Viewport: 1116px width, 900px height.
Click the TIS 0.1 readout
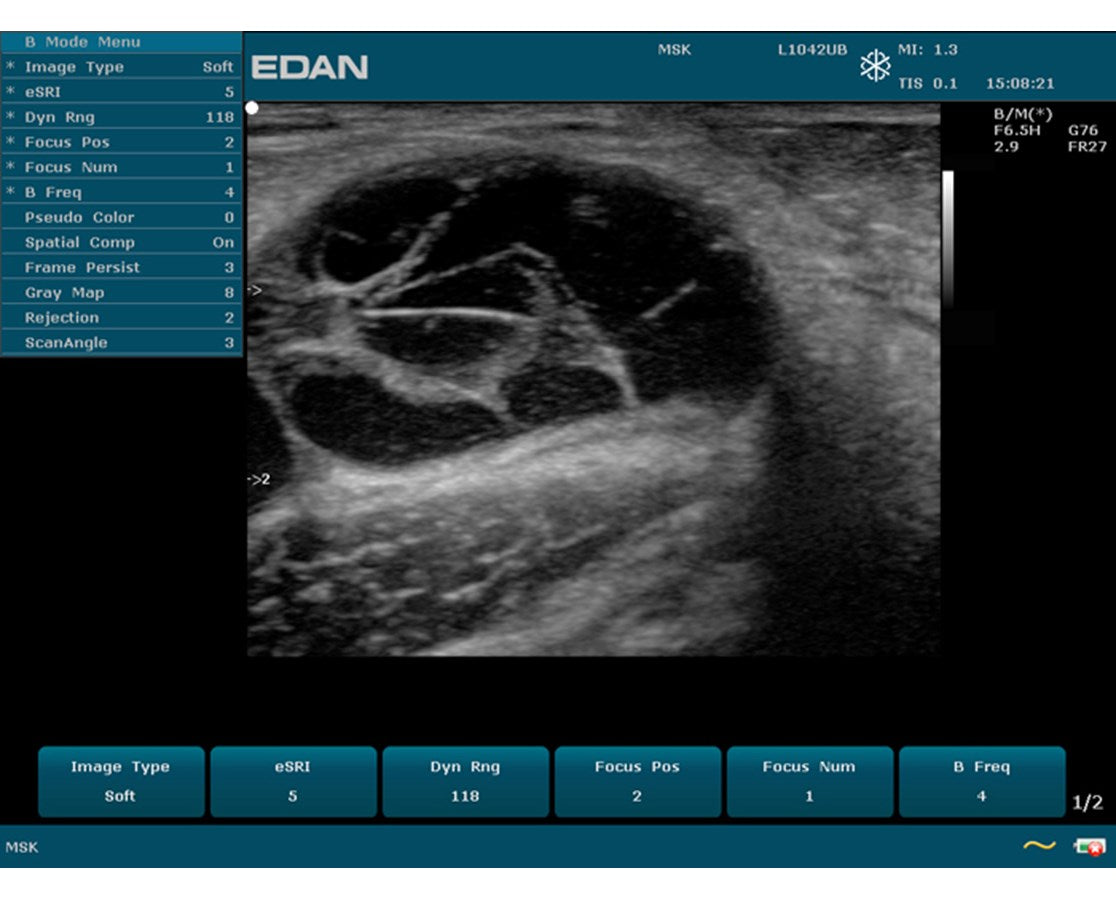927,83
